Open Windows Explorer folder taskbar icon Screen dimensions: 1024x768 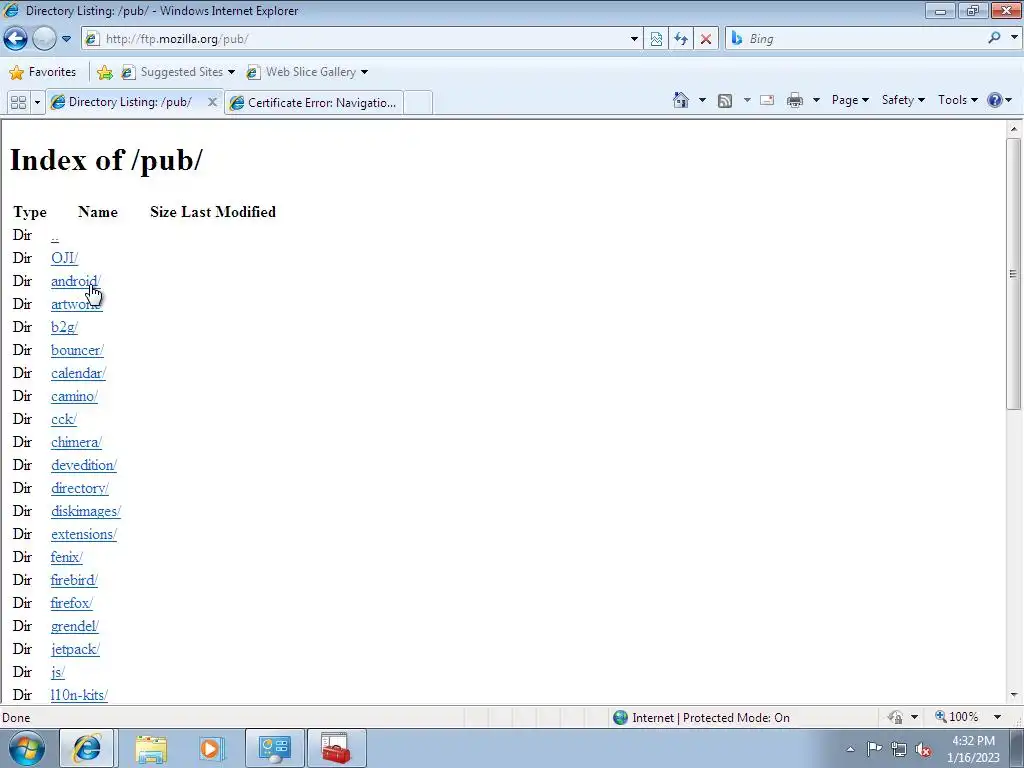[x=151, y=748]
